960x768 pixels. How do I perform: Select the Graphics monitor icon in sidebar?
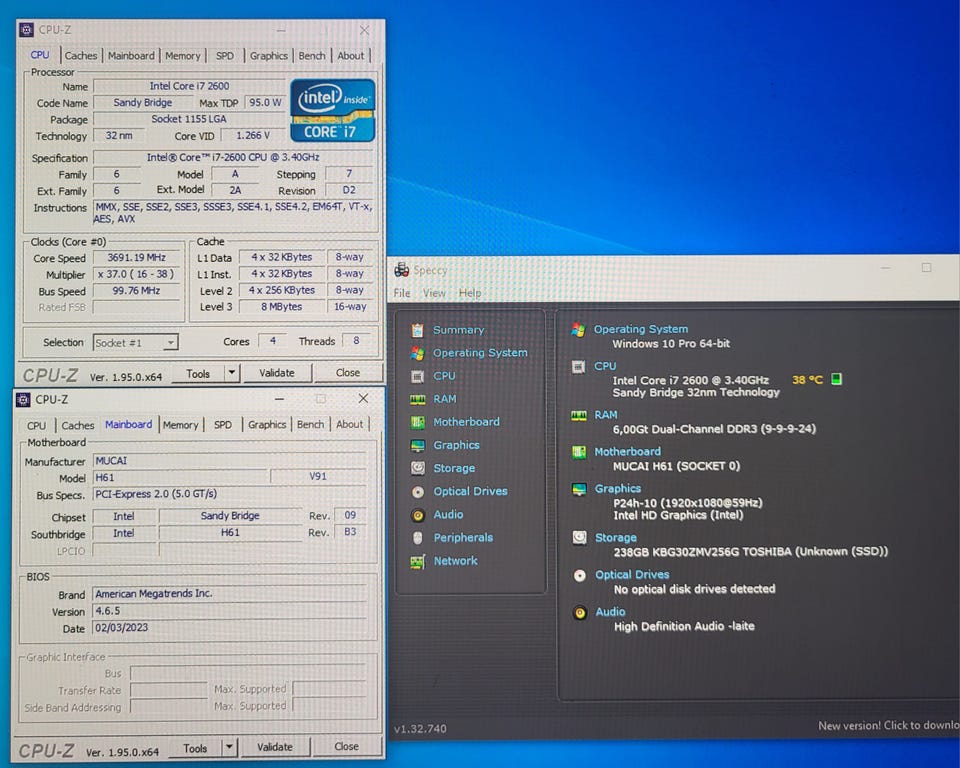pyautogui.click(x=417, y=445)
